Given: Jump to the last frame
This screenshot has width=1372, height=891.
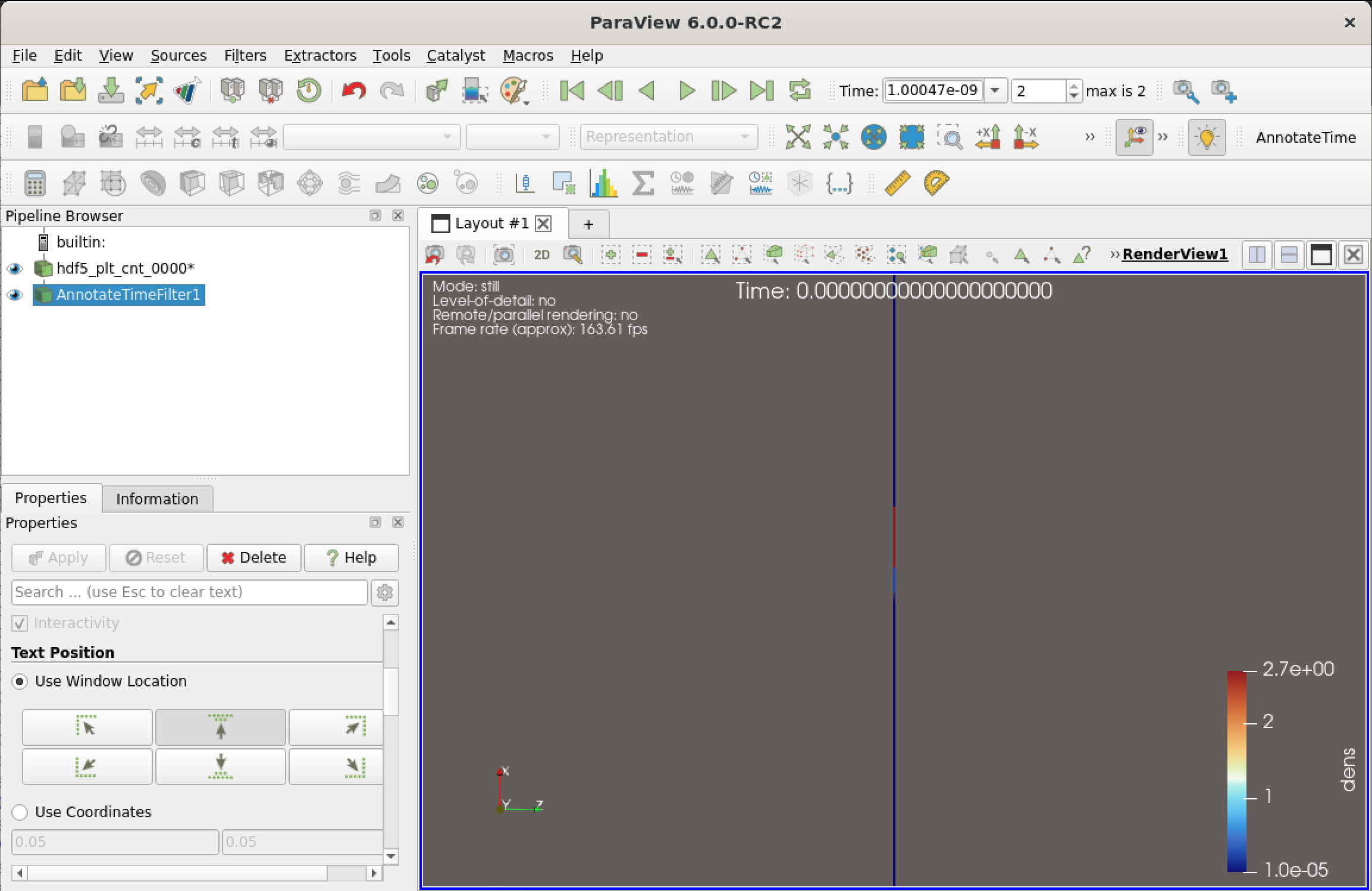Looking at the screenshot, I should (762, 90).
